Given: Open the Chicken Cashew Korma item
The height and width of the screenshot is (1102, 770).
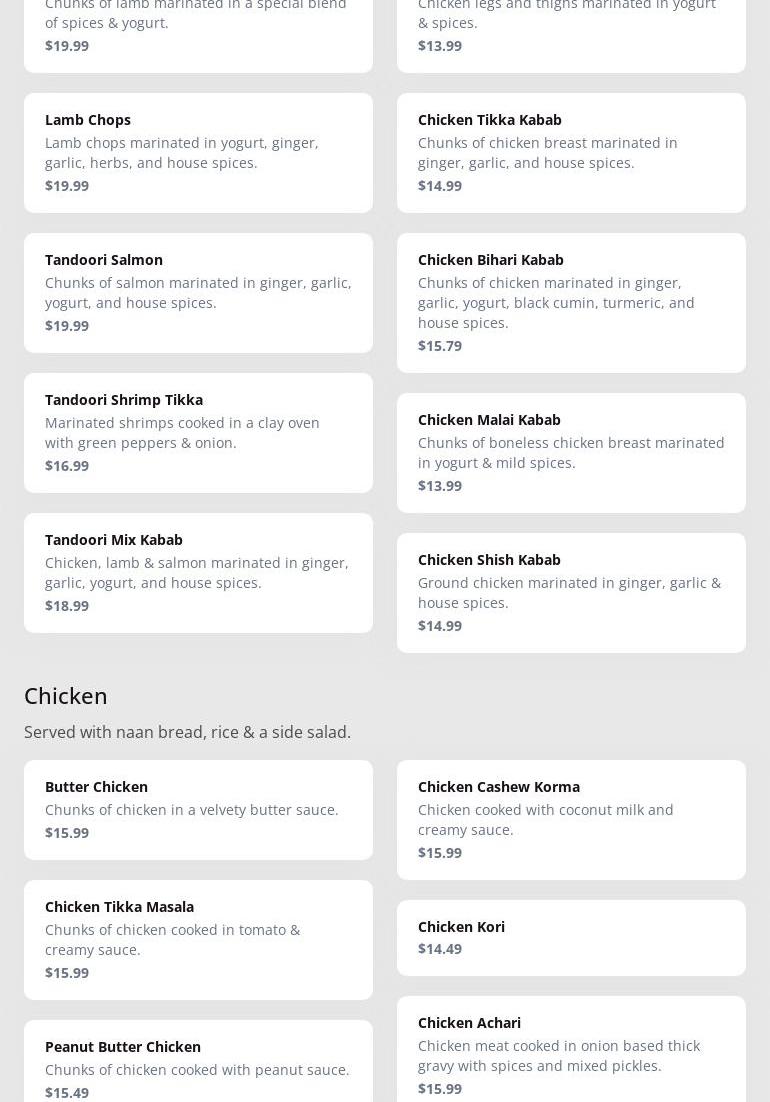Looking at the screenshot, I should click(571, 819).
